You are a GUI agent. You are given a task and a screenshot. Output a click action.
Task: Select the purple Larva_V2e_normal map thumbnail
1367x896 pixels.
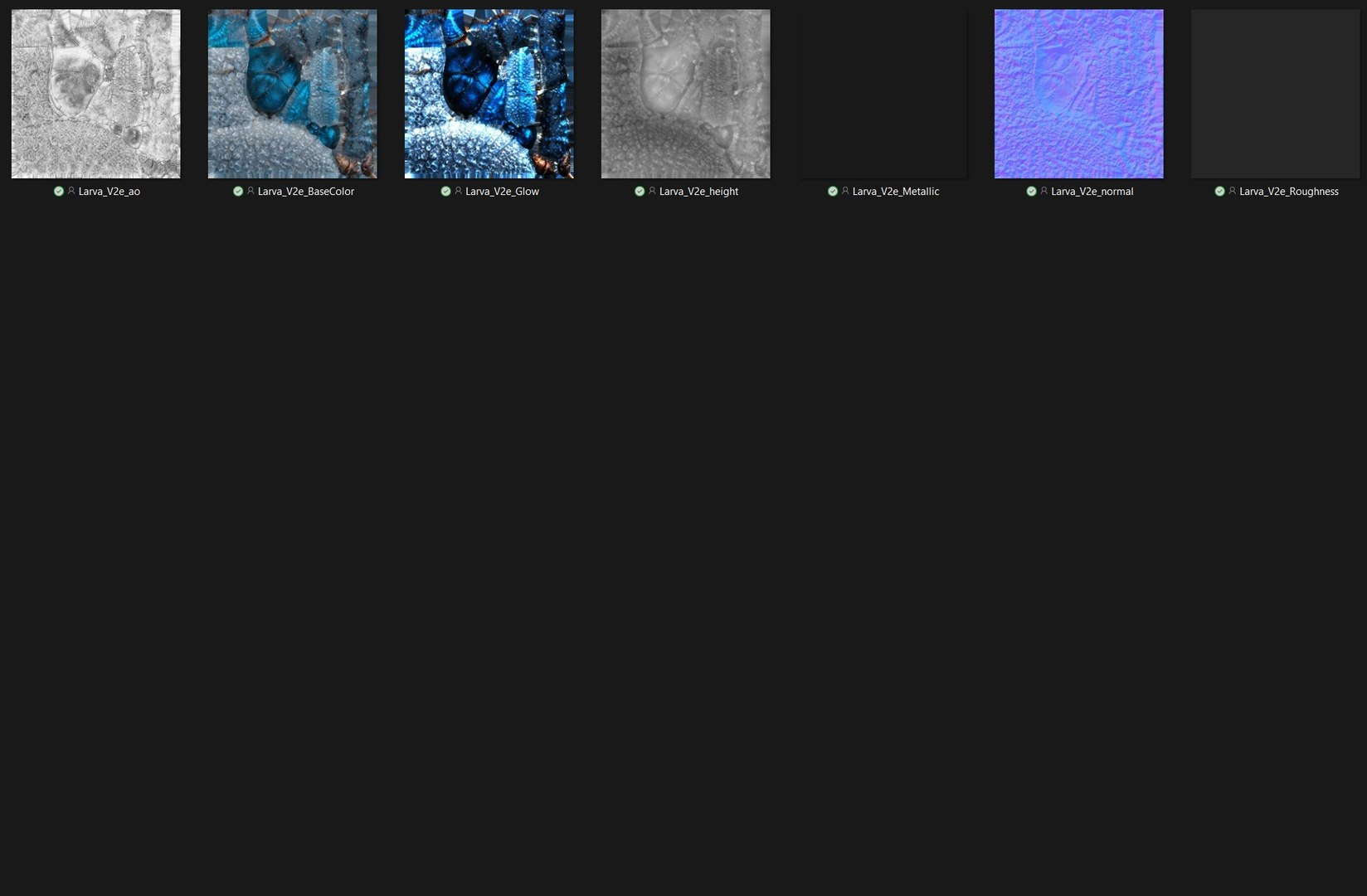click(x=1078, y=94)
